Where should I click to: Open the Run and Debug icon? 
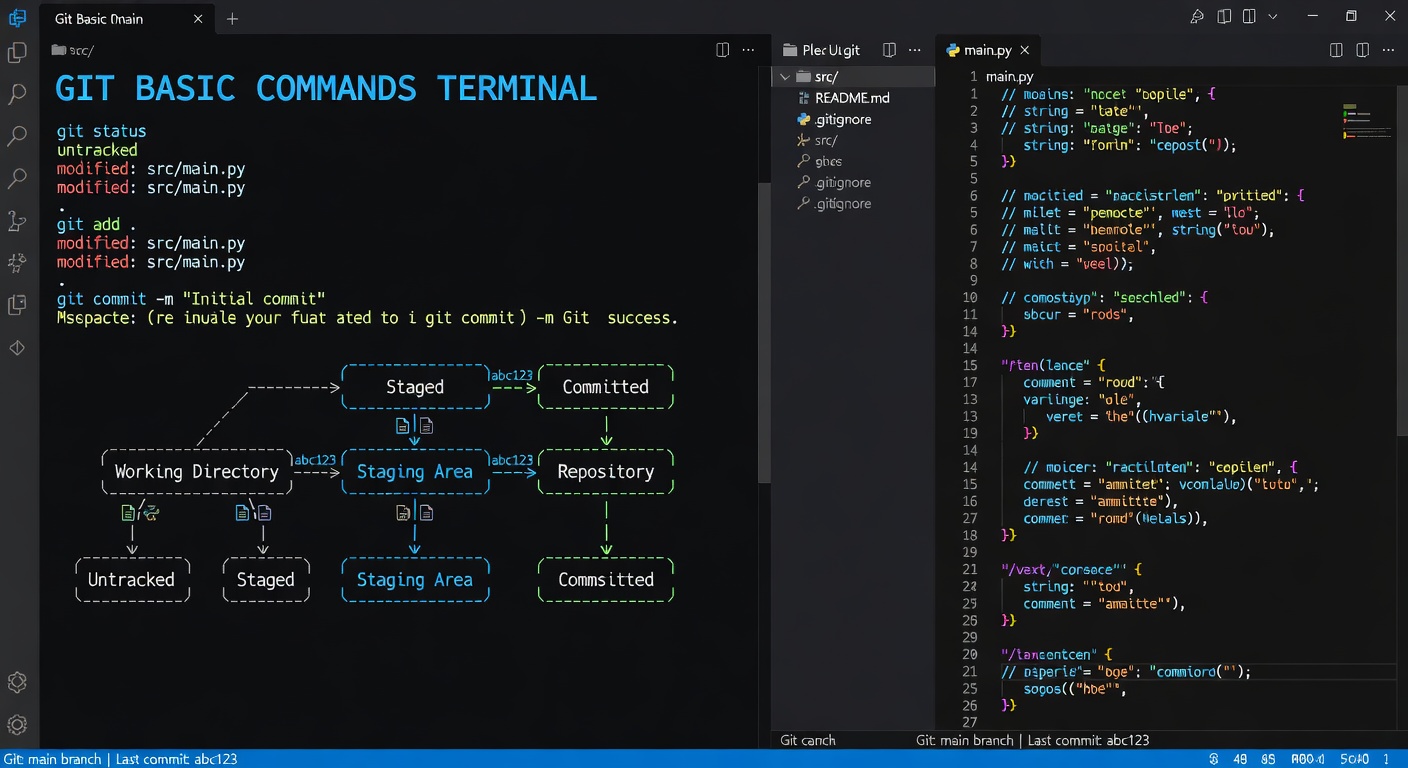[17, 262]
